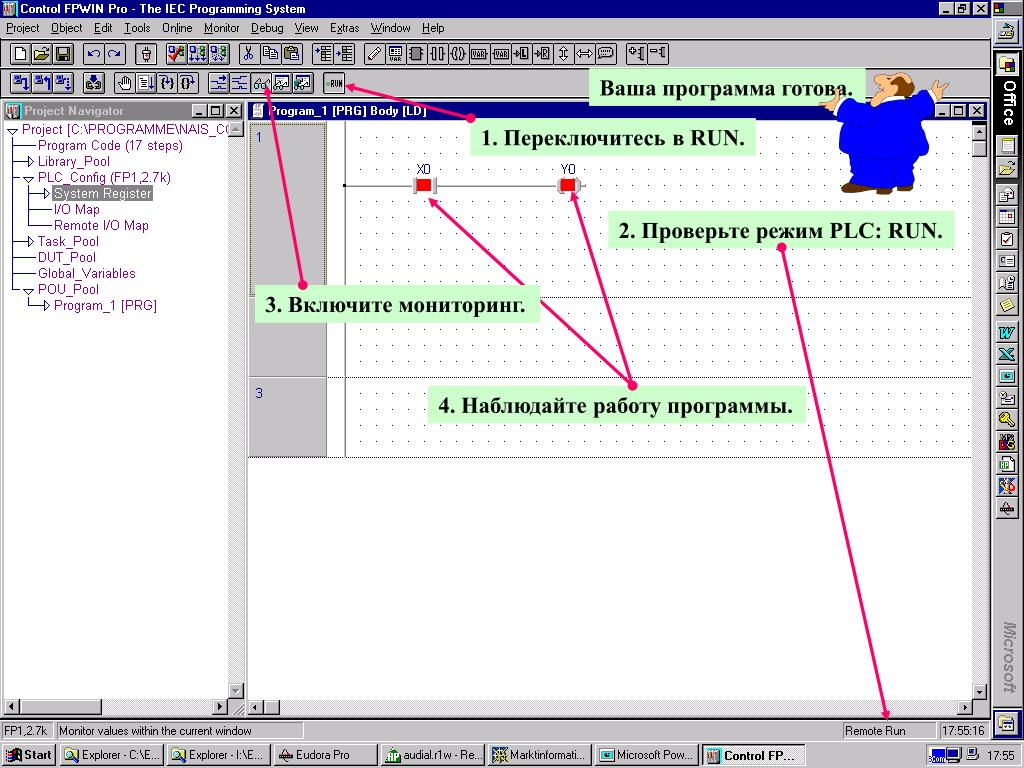This screenshot has height=768, width=1024.
Task: Open the Tools menu
Action: point(137,28)
